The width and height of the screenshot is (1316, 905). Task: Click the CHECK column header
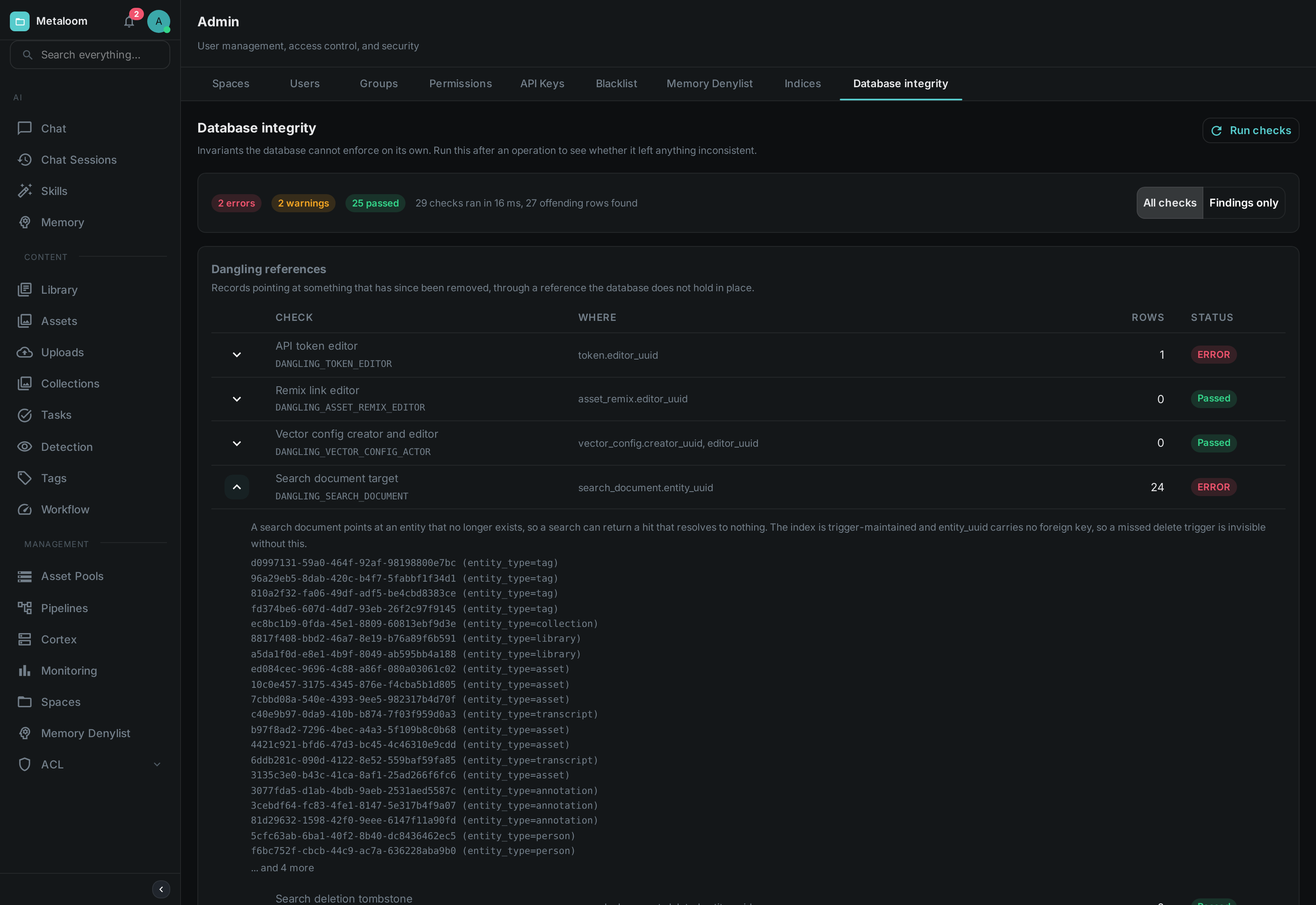point(294,318)
